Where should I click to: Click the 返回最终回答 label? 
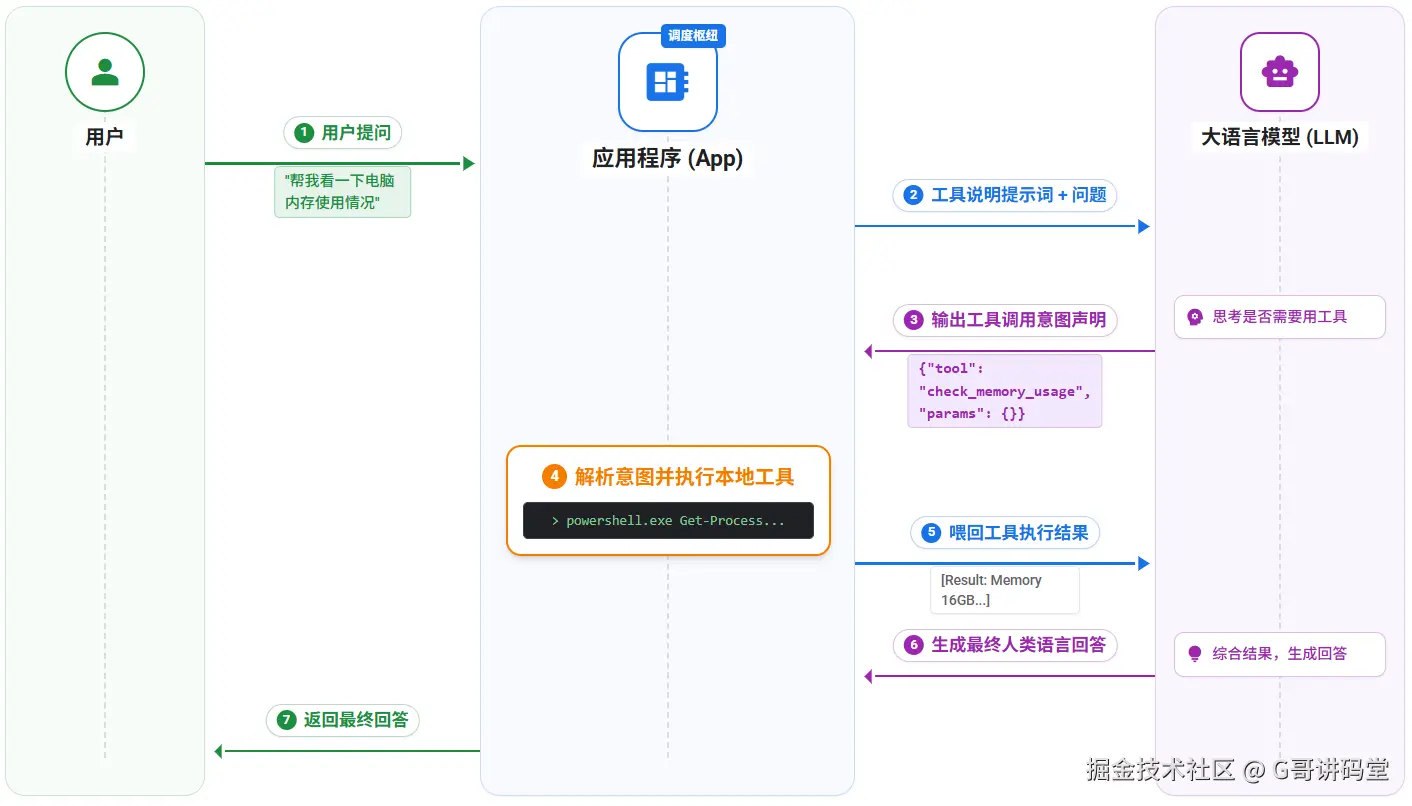[x=343, y=720]
